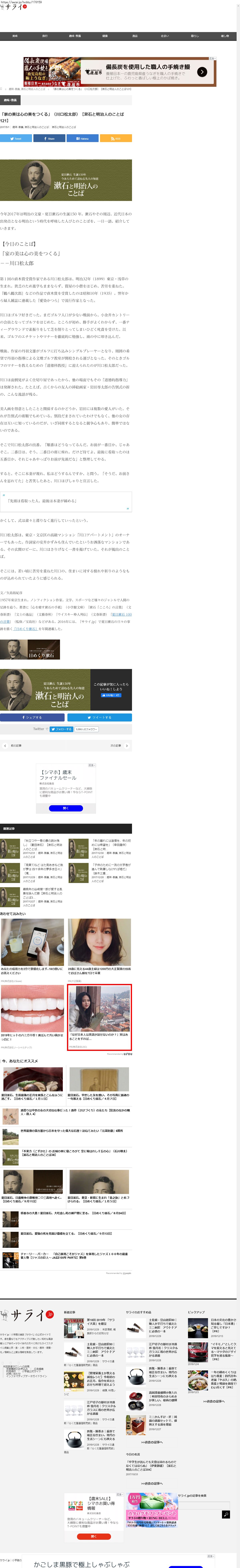Open the 趣味・教養 category tag above the title
The height and width of the screenshot is (1568, 240).
pyautogui.click(x=10, y=100)
